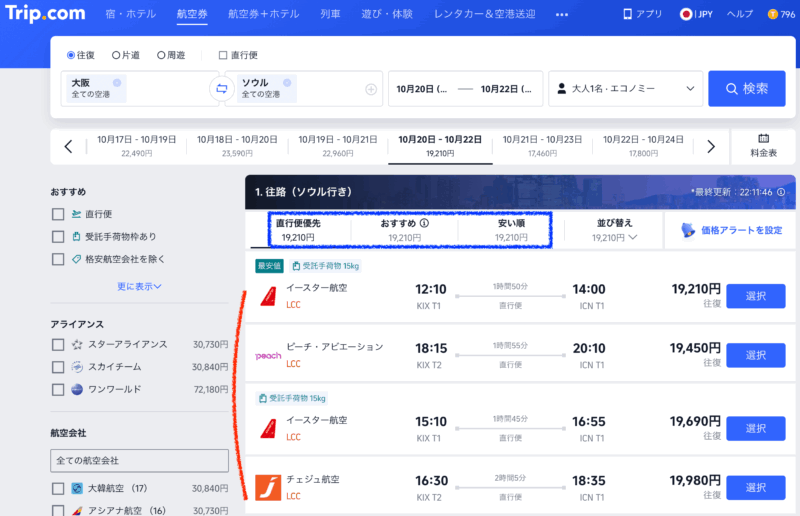This screenshot has width=800, height=516.
Task: Check the 大韓航空 (17) checkbox
Action: [x=58, y=488]
